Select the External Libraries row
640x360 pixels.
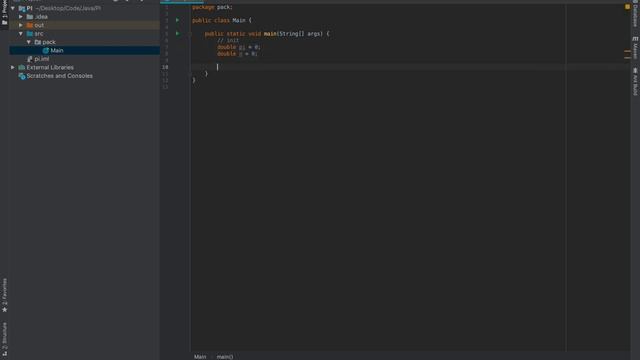pyautogui.click(x=84, y=67)
